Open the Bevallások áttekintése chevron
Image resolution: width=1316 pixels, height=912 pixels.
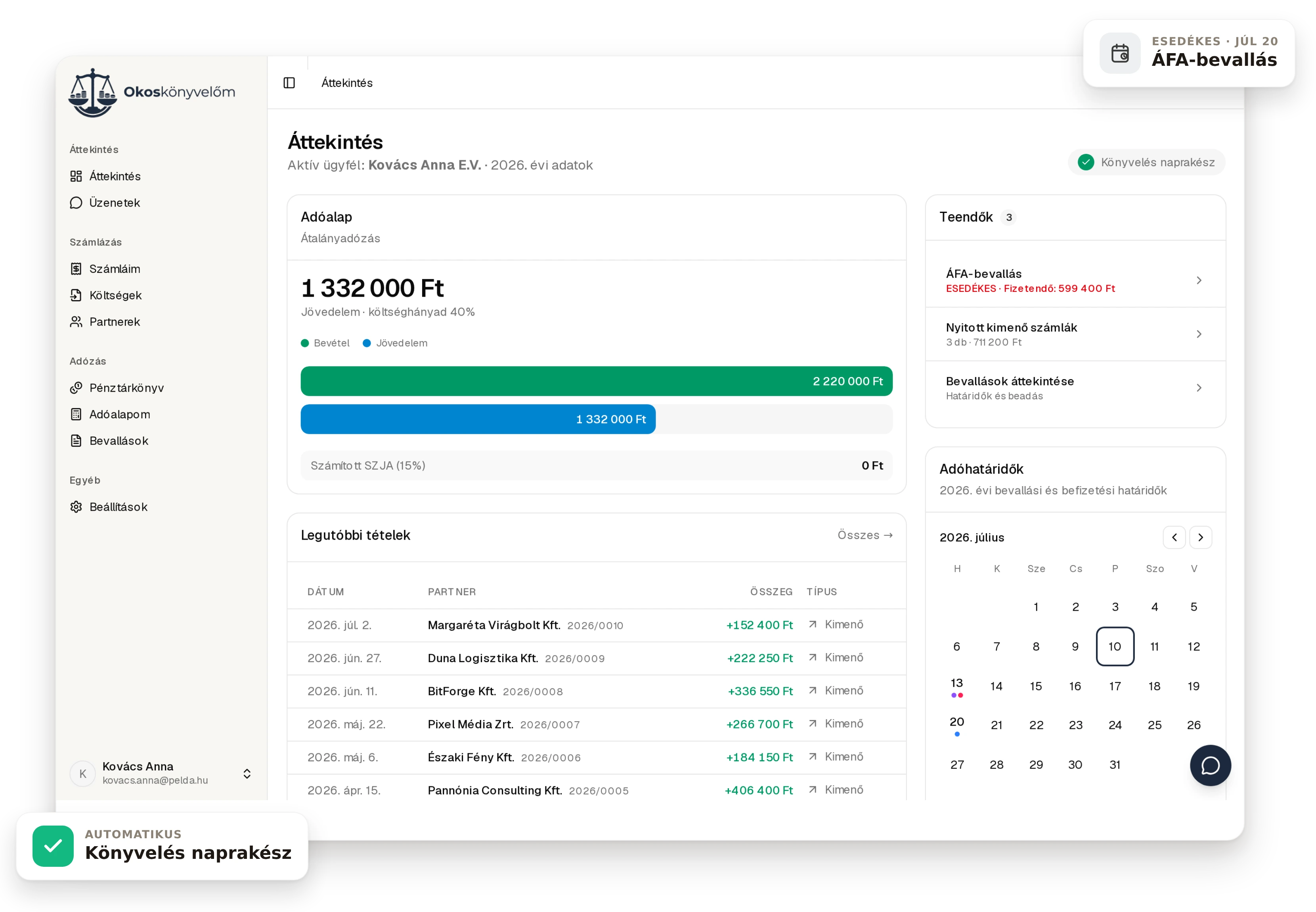coord(1199,387)
